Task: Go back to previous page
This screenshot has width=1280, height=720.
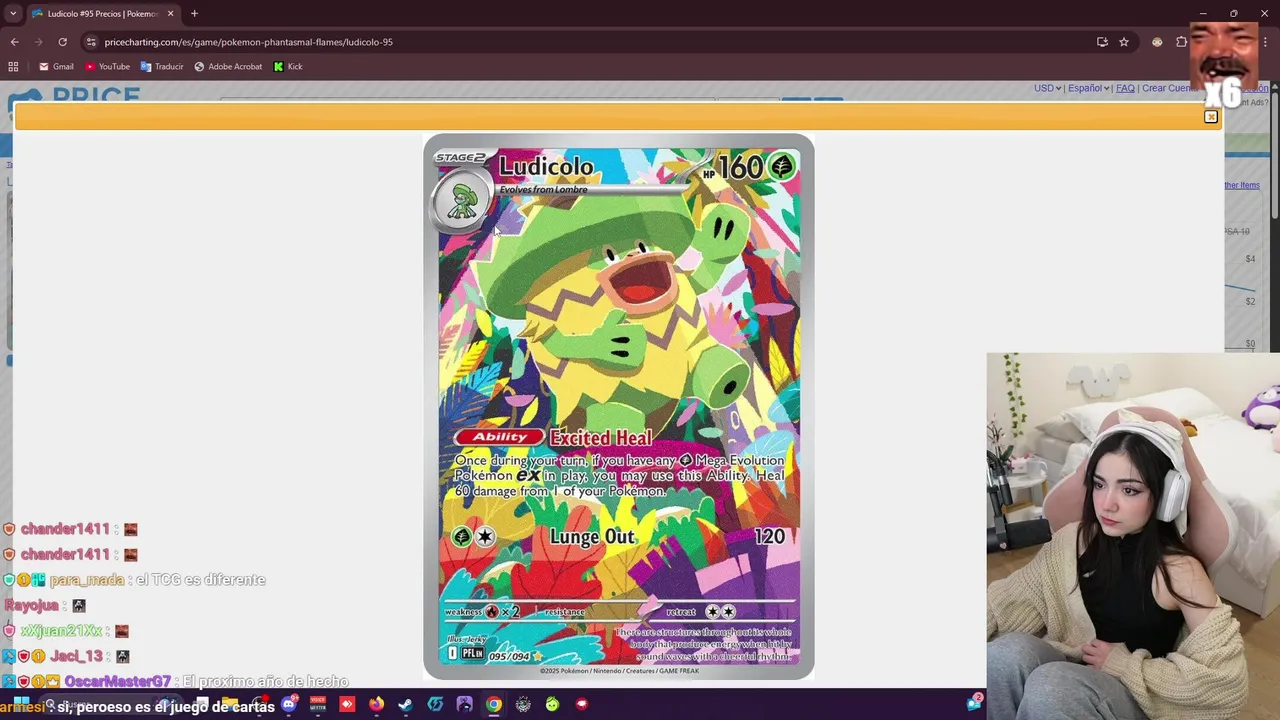Action: pos(14,42)
